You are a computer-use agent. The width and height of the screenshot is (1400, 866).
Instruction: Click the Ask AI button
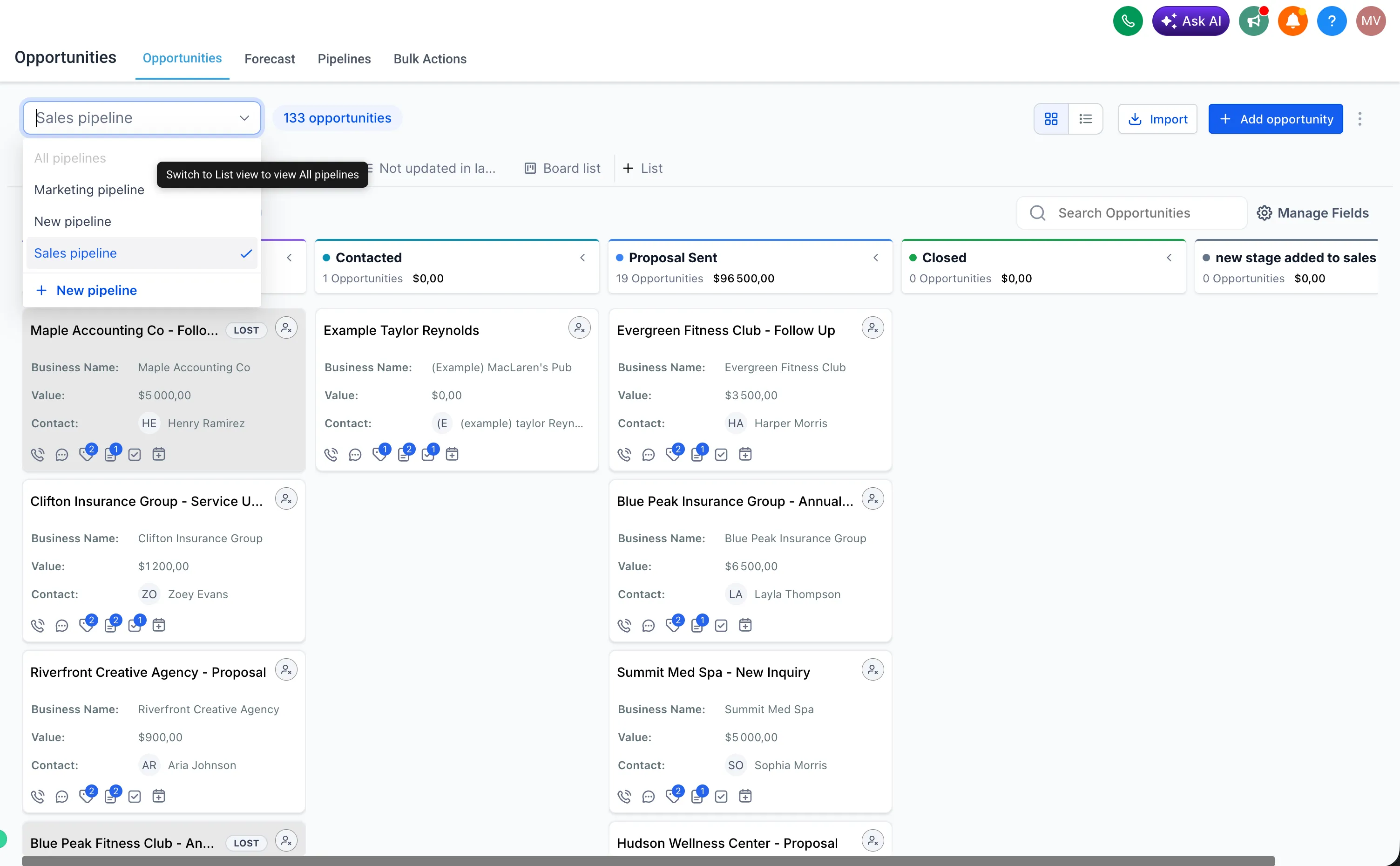[x=1190, y=21]
